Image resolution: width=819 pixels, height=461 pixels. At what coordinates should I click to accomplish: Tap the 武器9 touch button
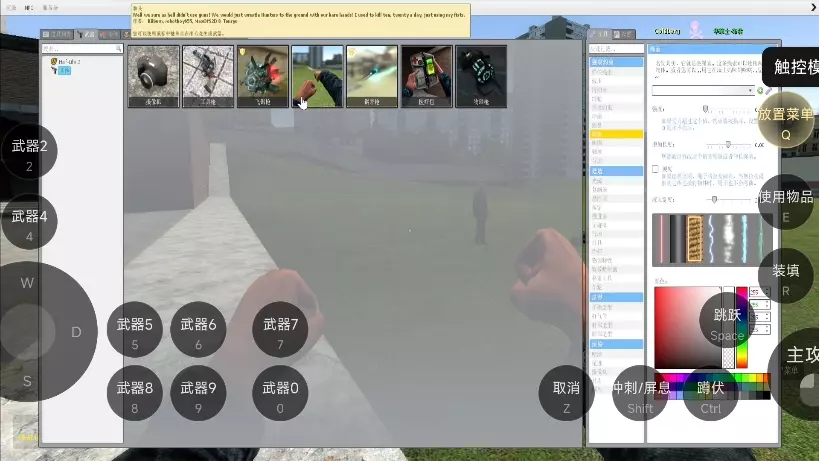pos(198,393)
